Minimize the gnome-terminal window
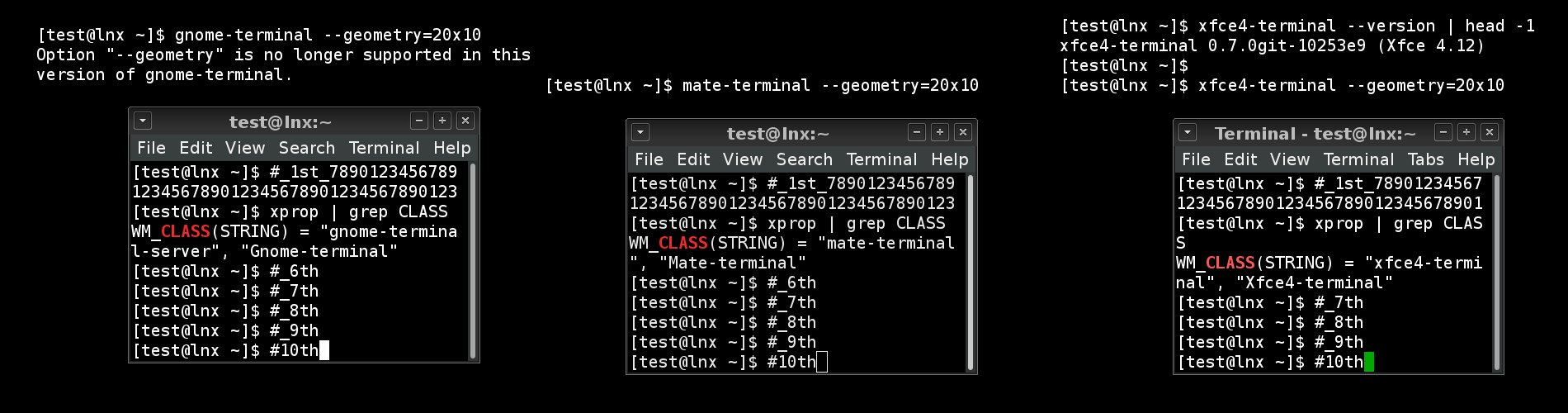 [x=419, y=121]
